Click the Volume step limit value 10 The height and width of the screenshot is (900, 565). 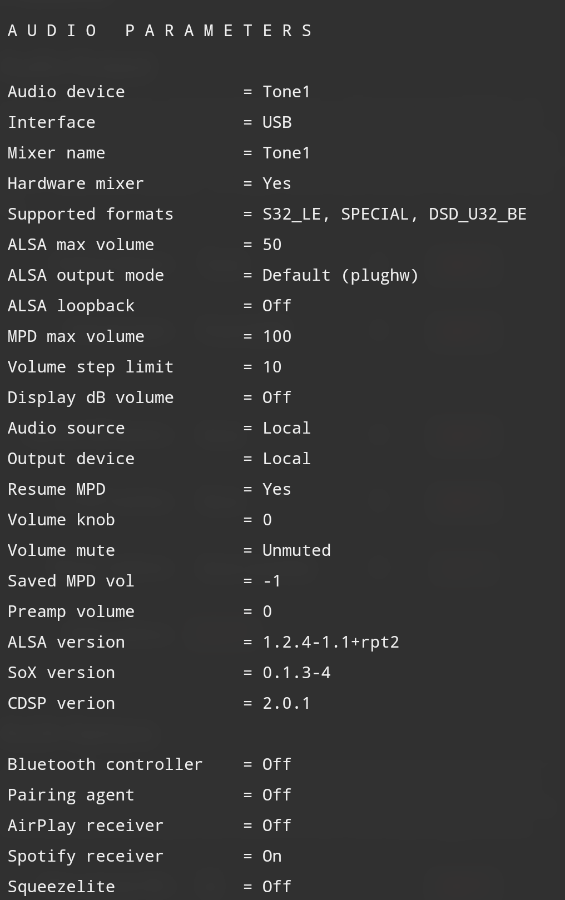[272, 367]
